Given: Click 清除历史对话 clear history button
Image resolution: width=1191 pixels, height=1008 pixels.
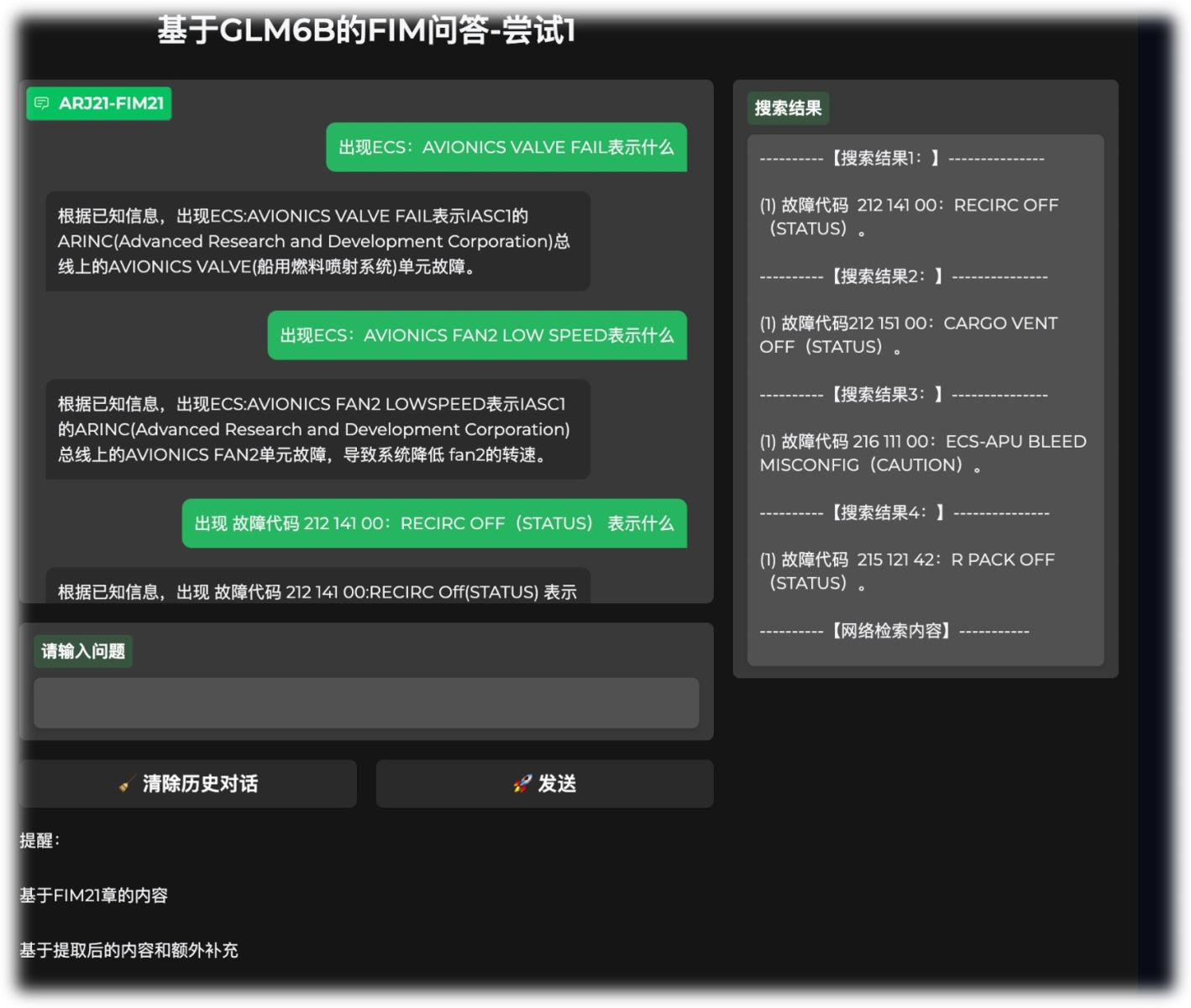Looking at the screenshot, I should 188,784.
